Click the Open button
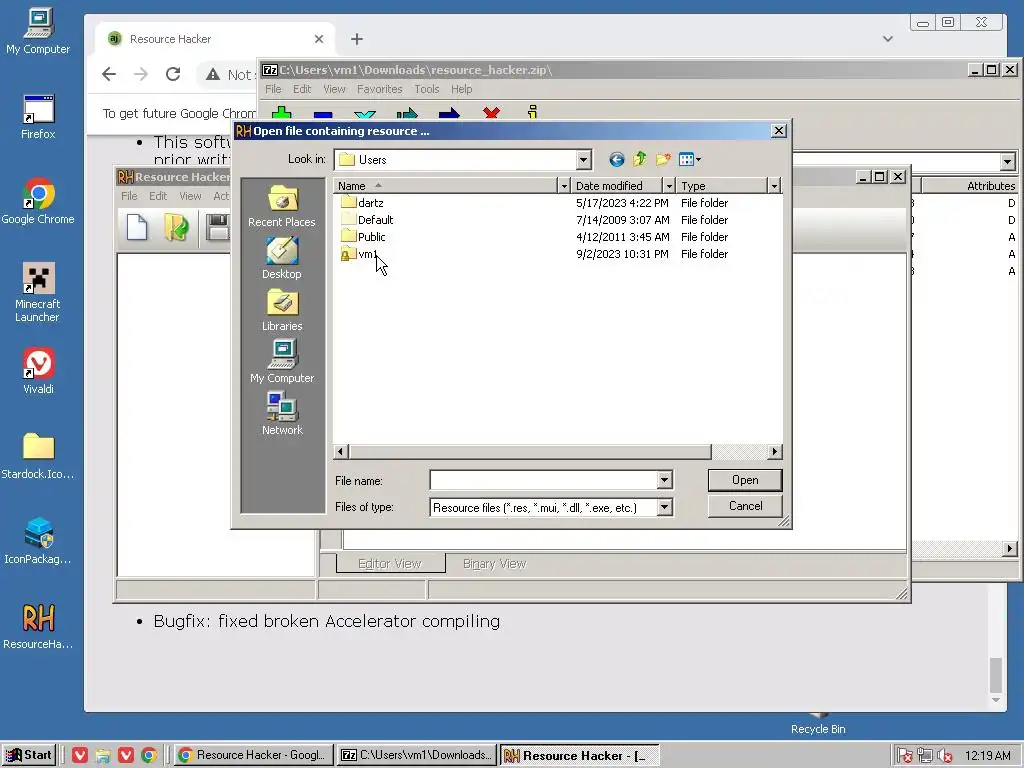 [745, 480]
